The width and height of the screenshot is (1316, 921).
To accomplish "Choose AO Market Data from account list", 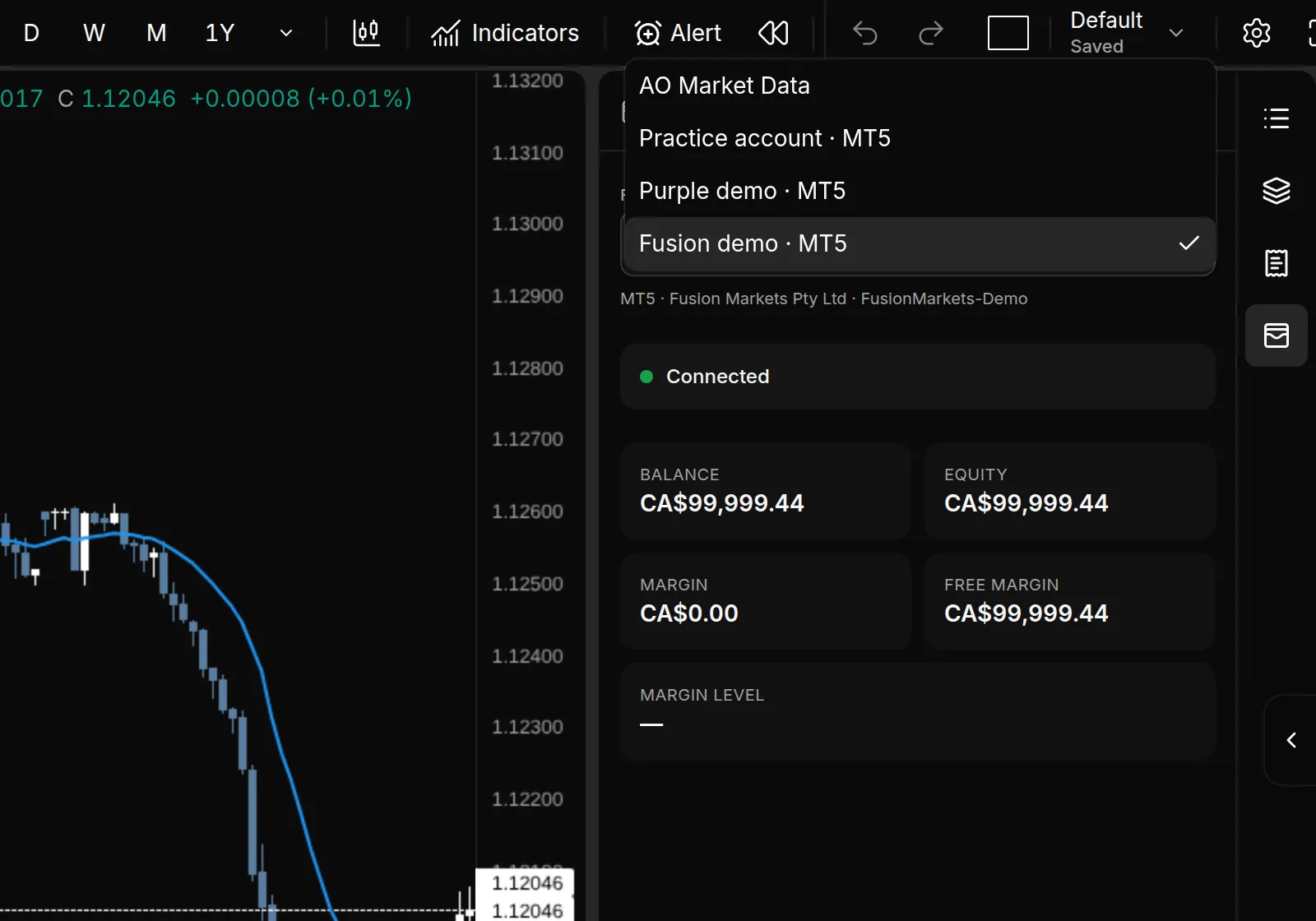I will coord(920,86).
